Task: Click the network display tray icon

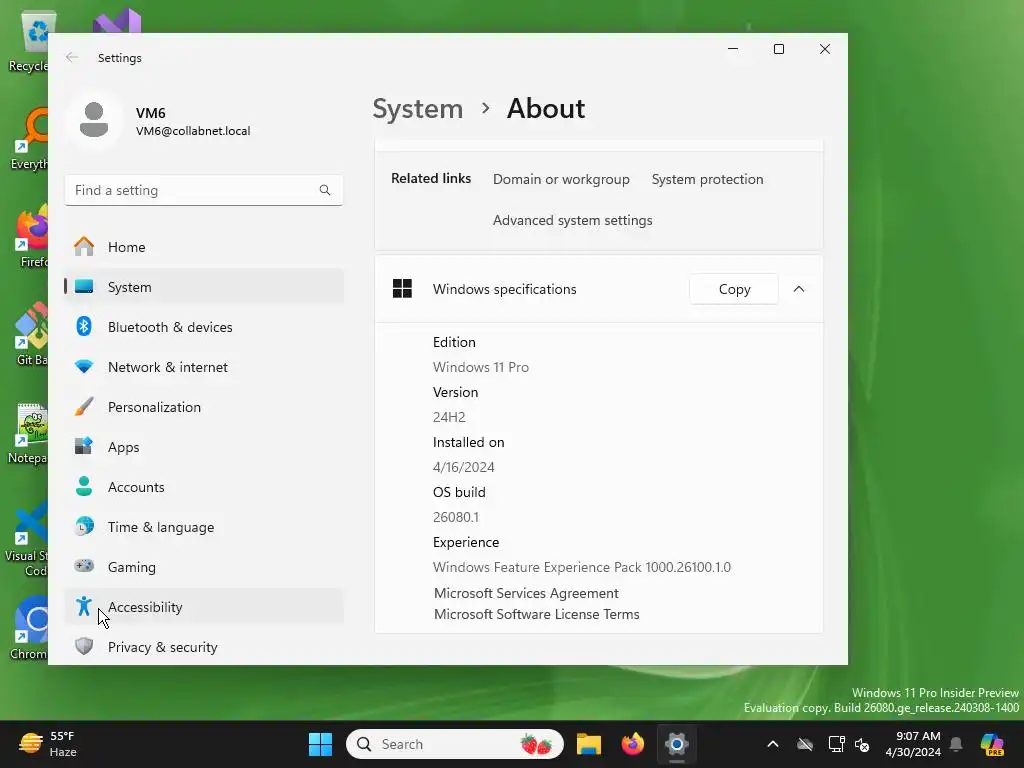Action: pos(836,744)
